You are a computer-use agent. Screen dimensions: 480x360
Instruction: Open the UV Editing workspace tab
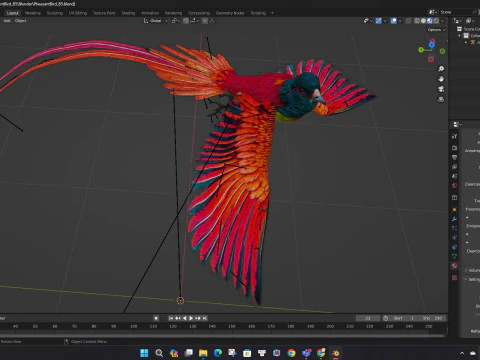(78, 13)
